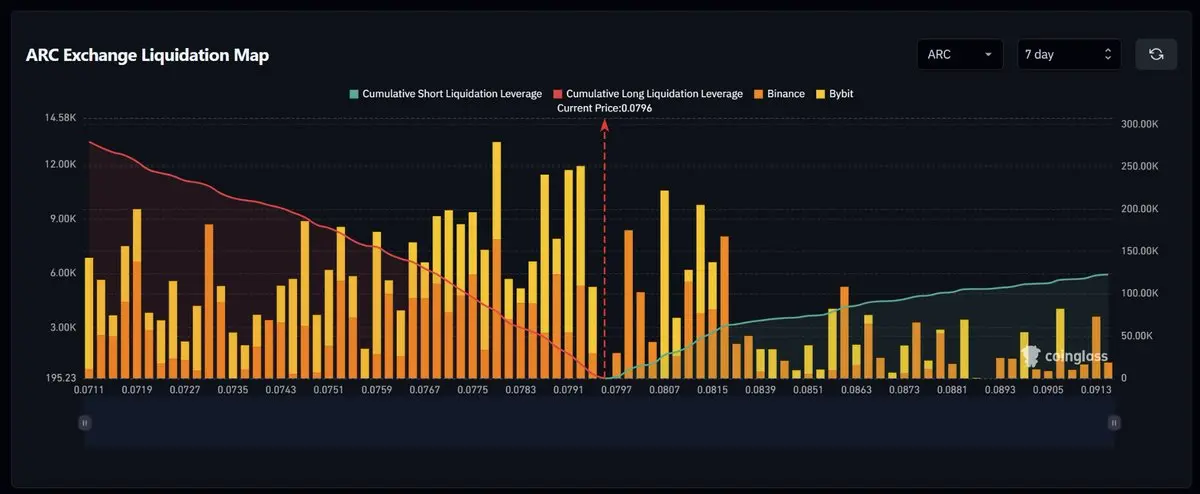Click the Current Price:0.0796 label
The width and height of the screenshot is (1200, 494).
point(604,107)
